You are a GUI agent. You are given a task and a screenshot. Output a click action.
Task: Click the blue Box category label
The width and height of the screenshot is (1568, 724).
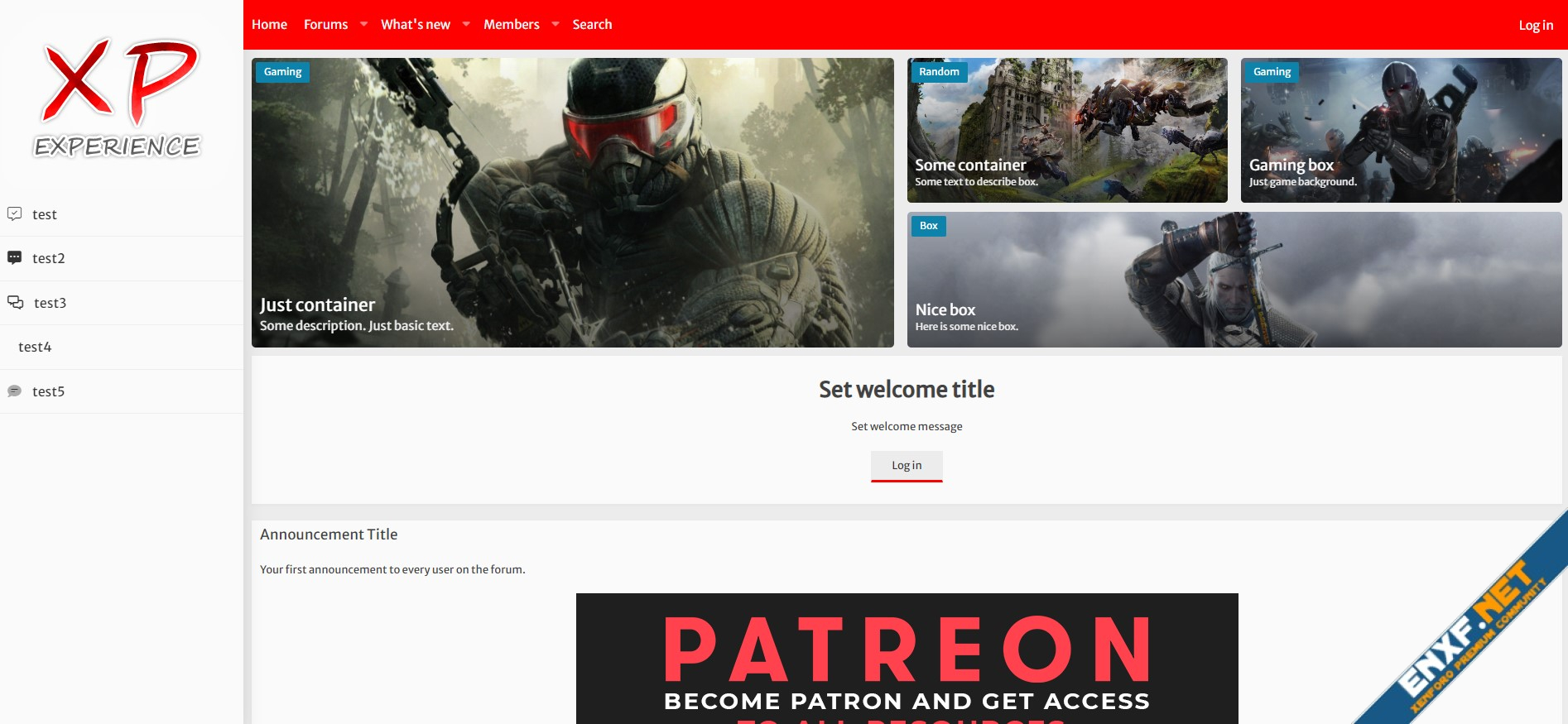pyautogui.click(x=928, y=226)
